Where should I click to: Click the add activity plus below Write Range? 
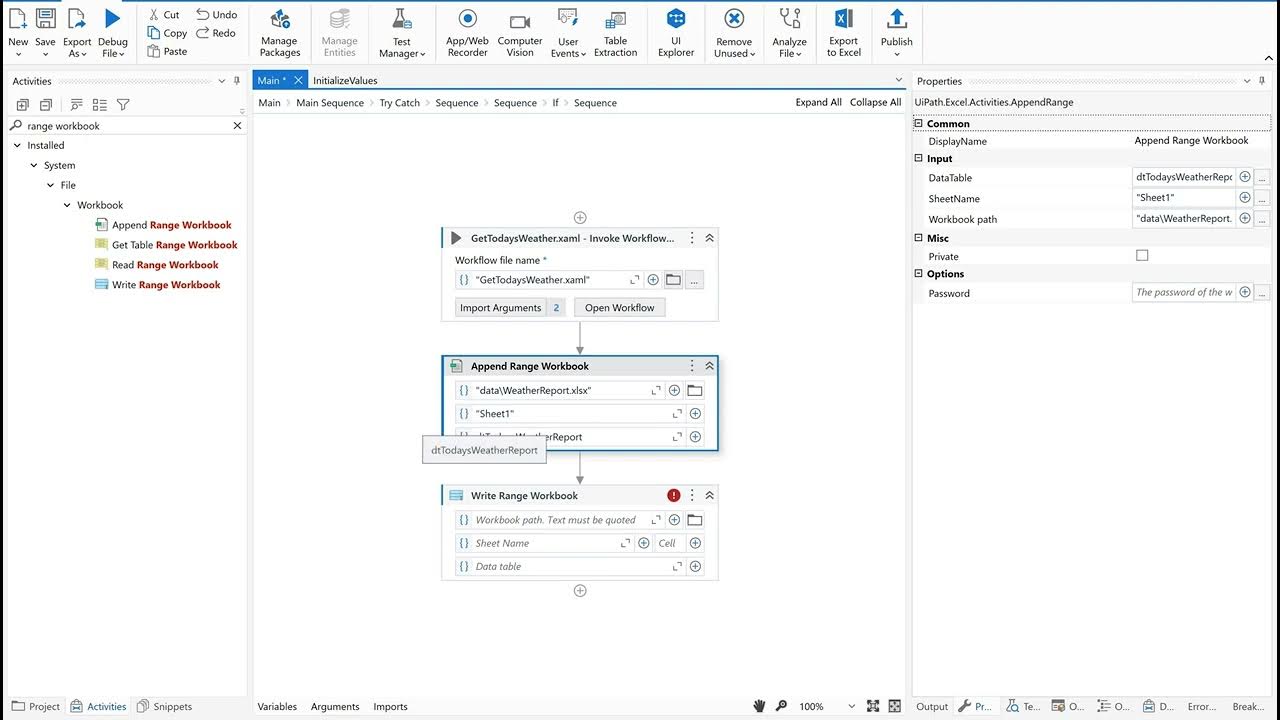580,591
